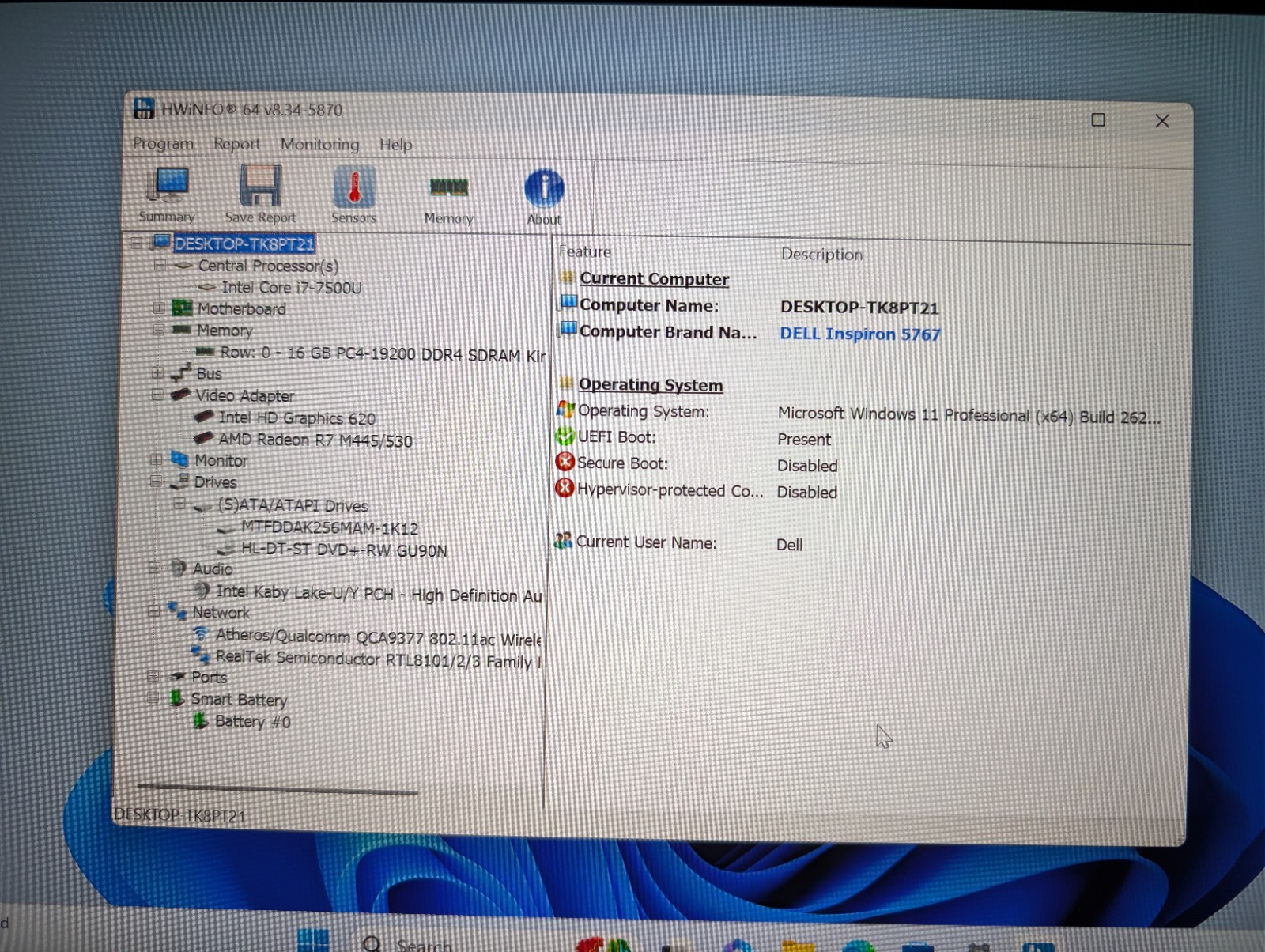1265x952 pixels.
Task: Click the Smart Battery tree icon
Action: [x=177, y=697]
